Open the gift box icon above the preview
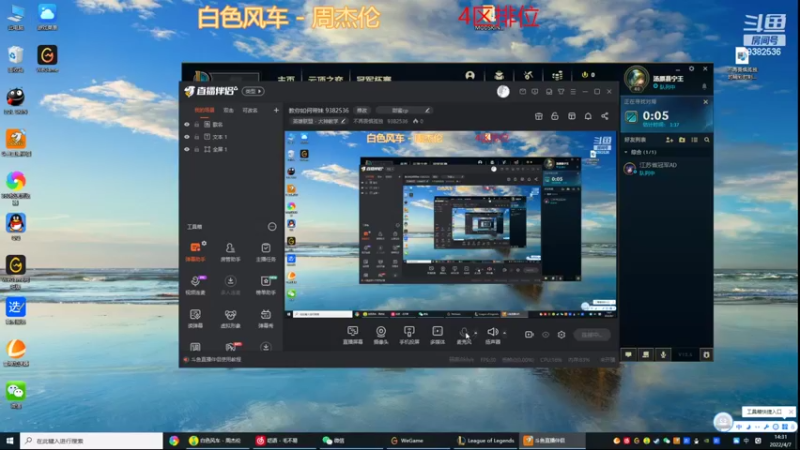800x450 pixels. click(x=538, y=116)
